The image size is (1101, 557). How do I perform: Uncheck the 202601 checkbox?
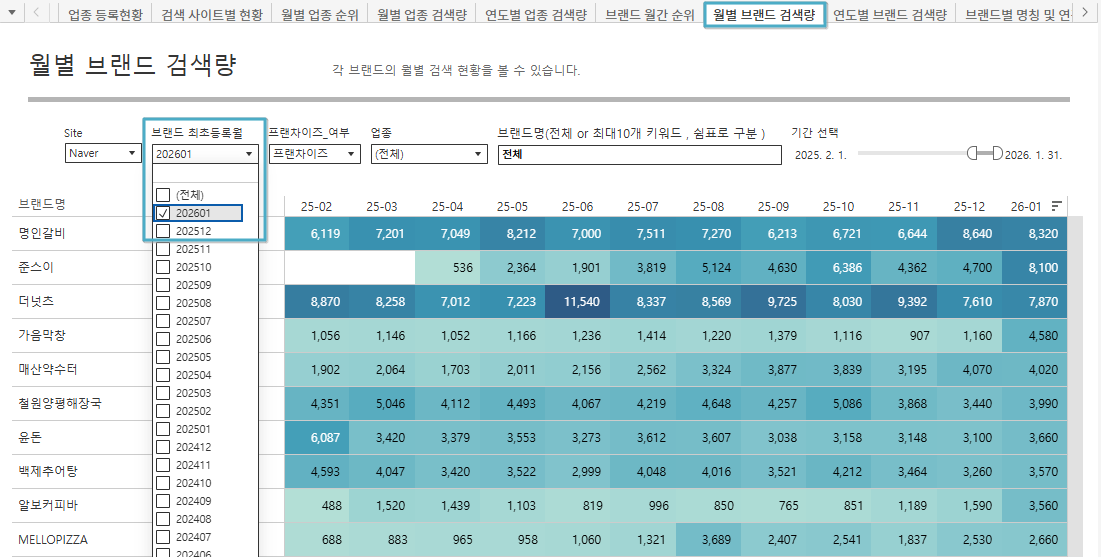[x=163, y=213]
